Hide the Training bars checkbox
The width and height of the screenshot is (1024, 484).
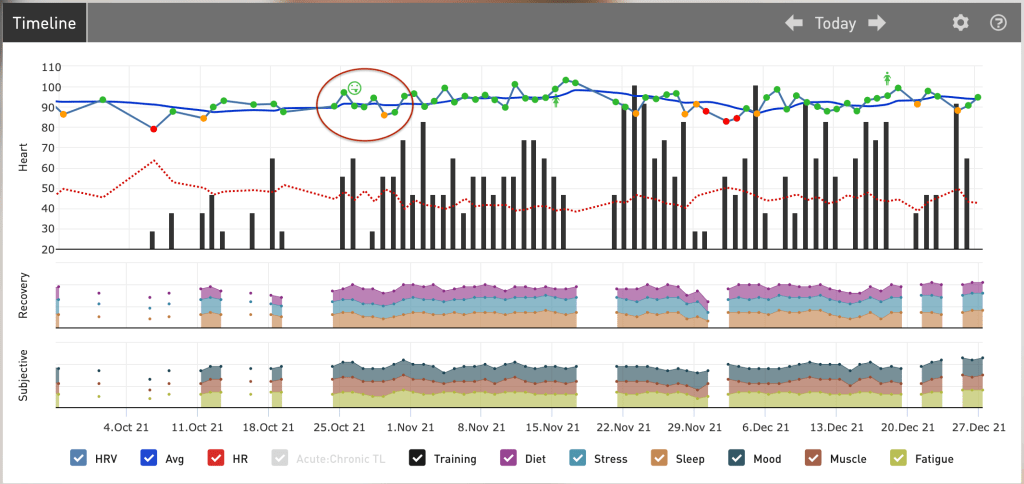click(420, 459)
